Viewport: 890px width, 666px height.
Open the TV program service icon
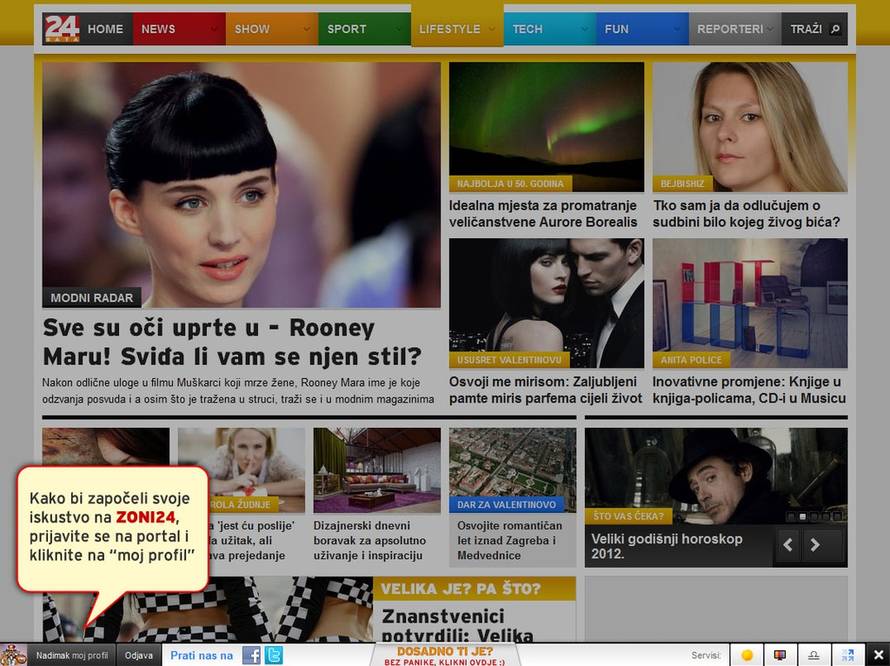tap(780, 656)
